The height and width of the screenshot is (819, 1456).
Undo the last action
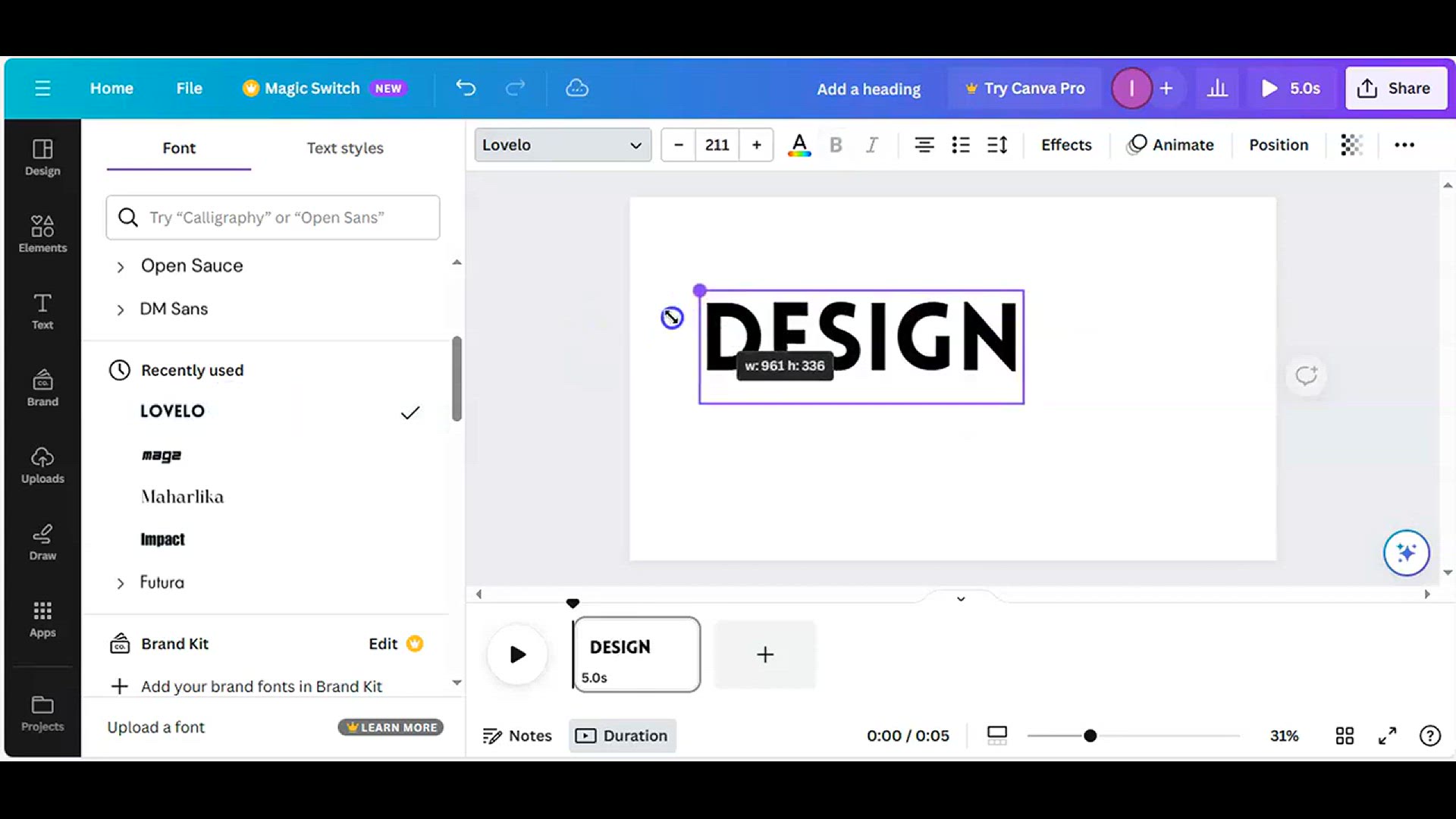[466, 88]
